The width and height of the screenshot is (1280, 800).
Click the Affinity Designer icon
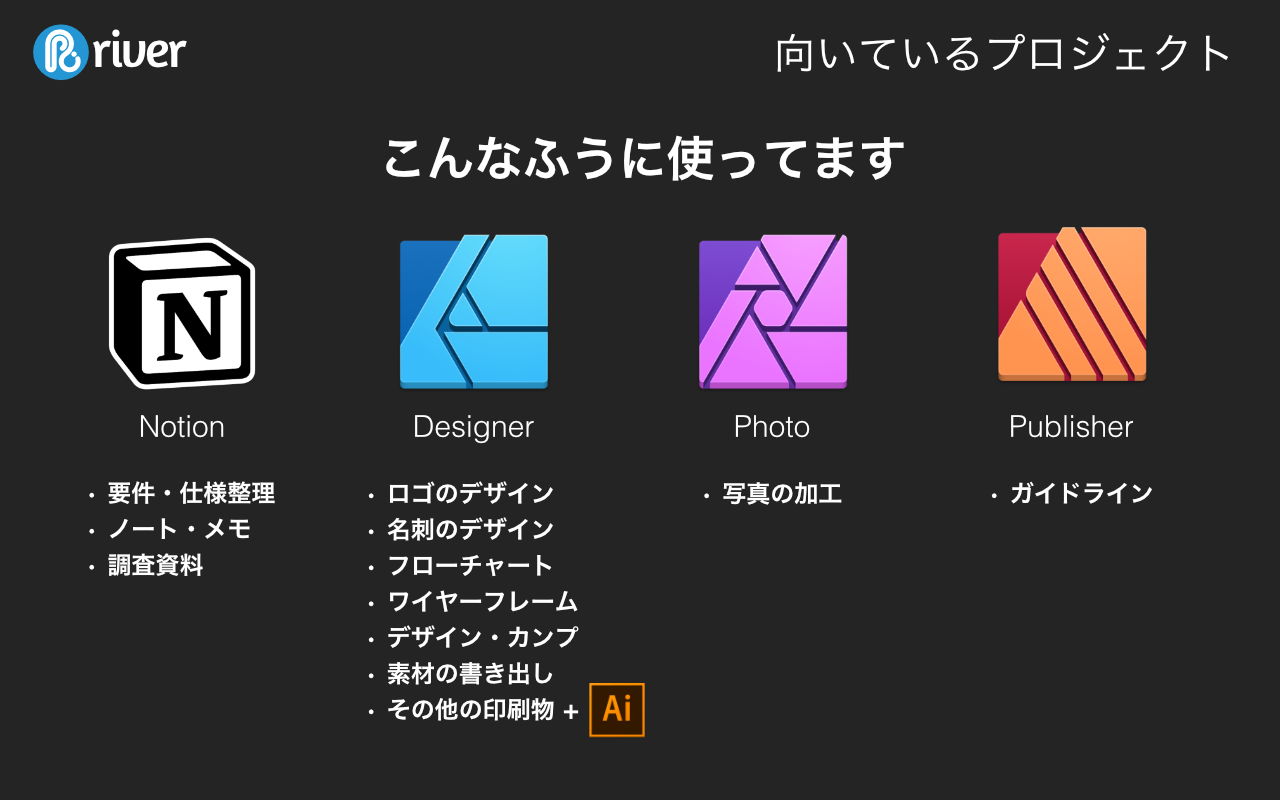tap(474, 311)
